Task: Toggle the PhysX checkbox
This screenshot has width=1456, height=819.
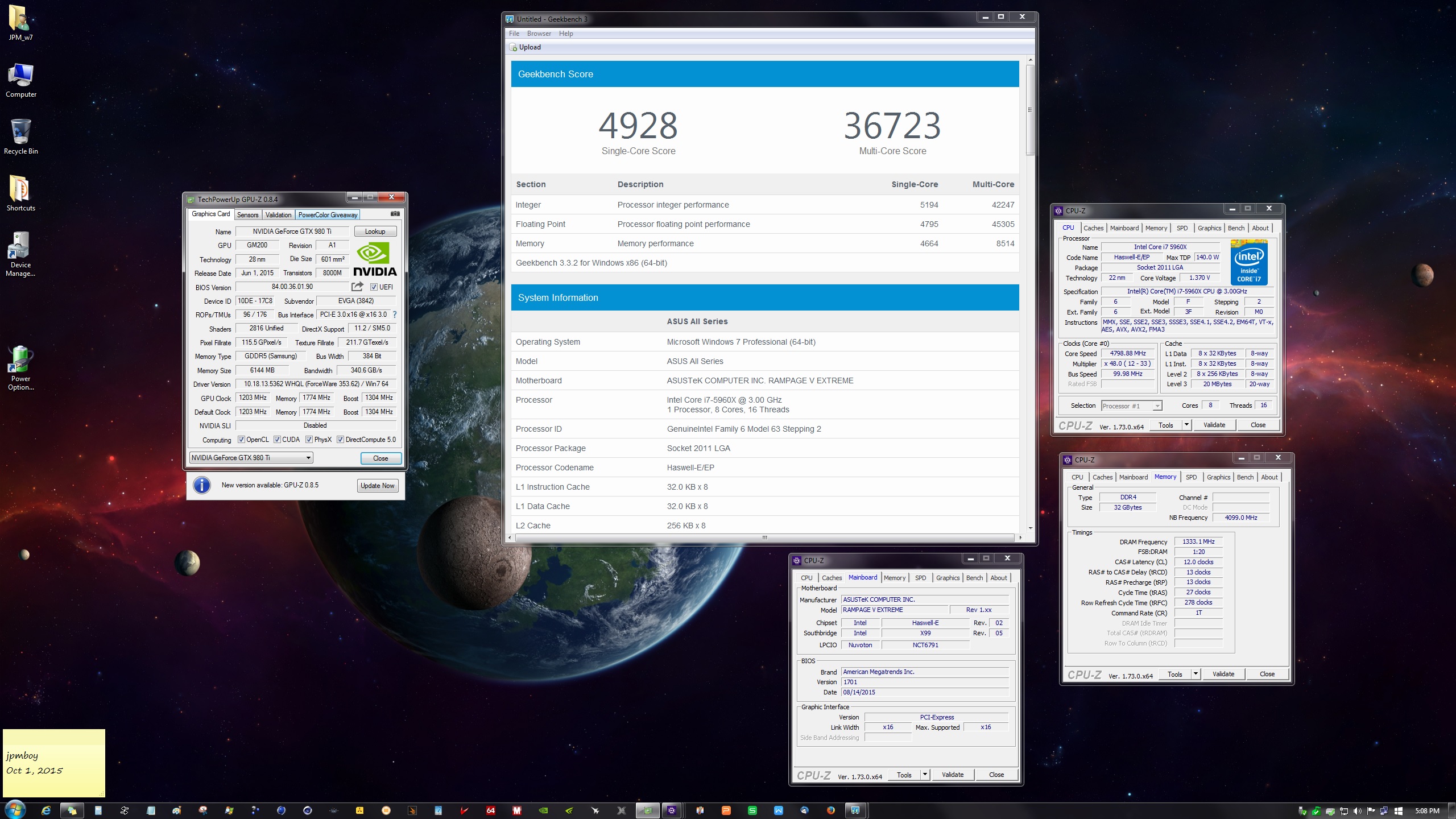Action: tap(309, 440)
